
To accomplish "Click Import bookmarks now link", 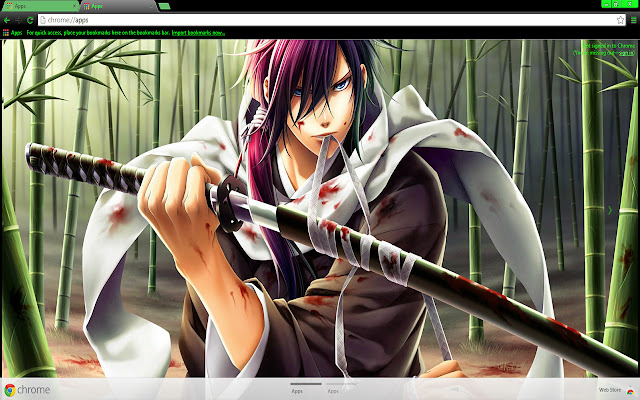I will [x=198, y=33].
